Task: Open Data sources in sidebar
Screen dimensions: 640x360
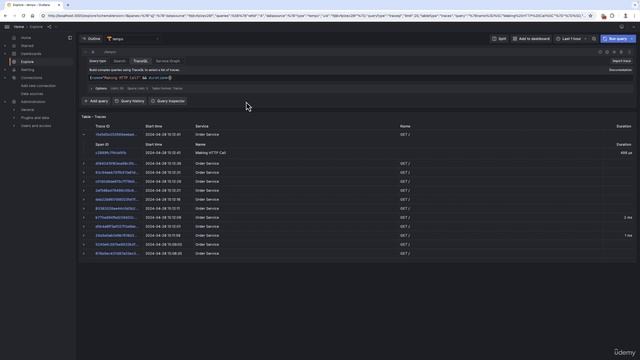Action: coord(32,94)
